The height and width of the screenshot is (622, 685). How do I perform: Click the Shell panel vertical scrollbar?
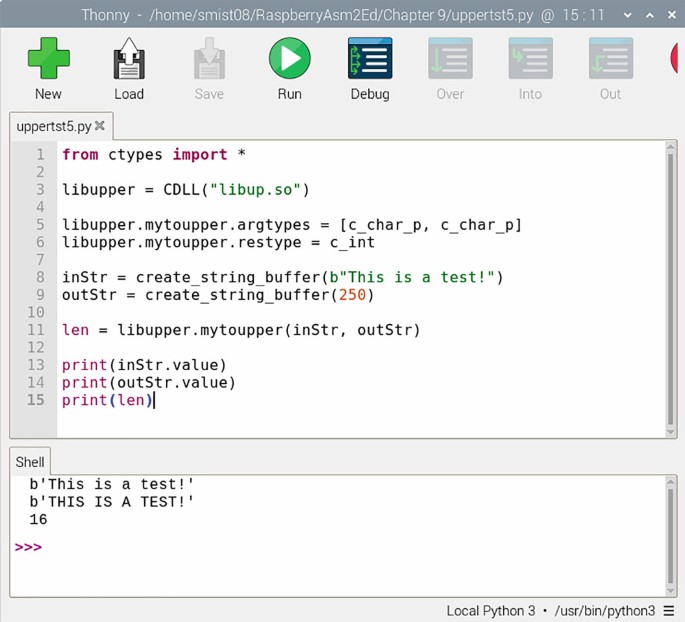(x=670, y=535)
